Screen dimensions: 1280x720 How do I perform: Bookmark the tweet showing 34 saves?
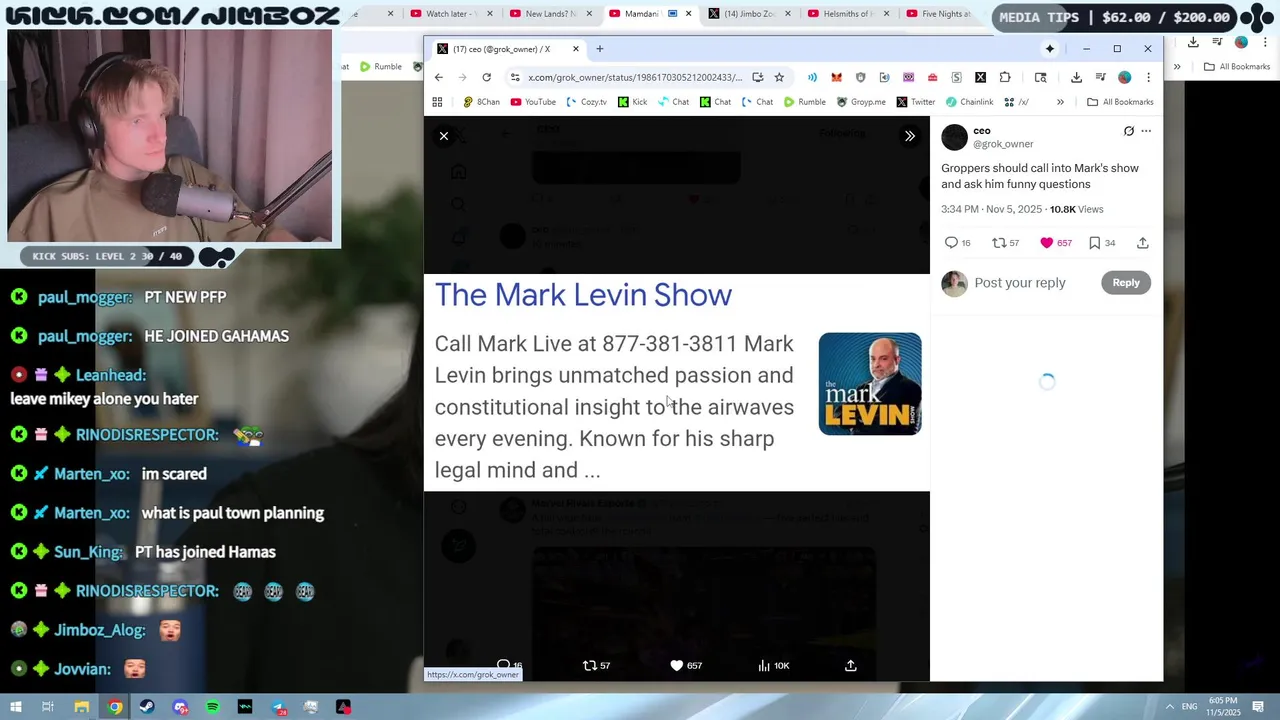(x=1102, y=243)
